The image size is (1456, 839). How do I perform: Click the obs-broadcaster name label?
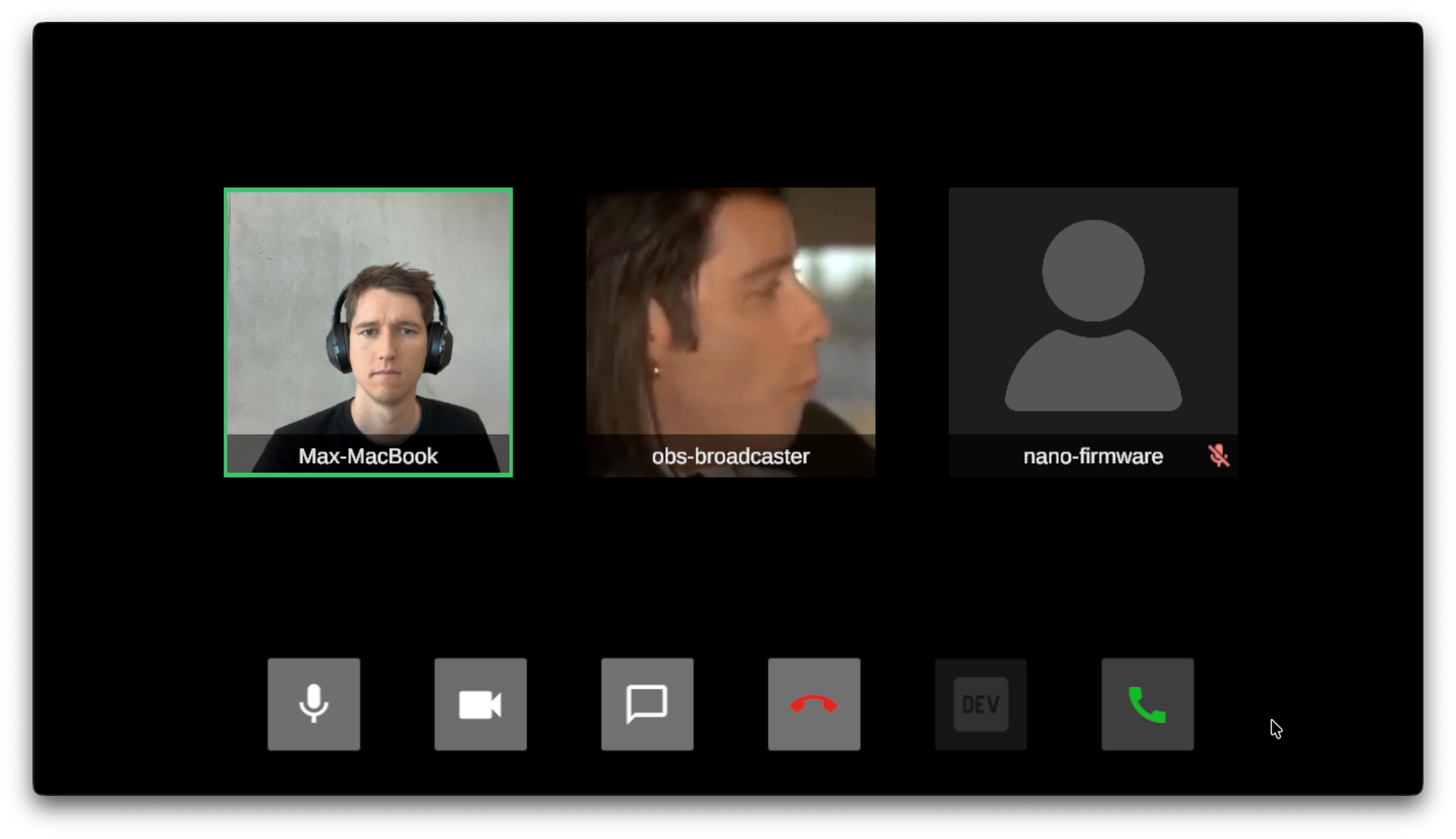pos(730,456)
